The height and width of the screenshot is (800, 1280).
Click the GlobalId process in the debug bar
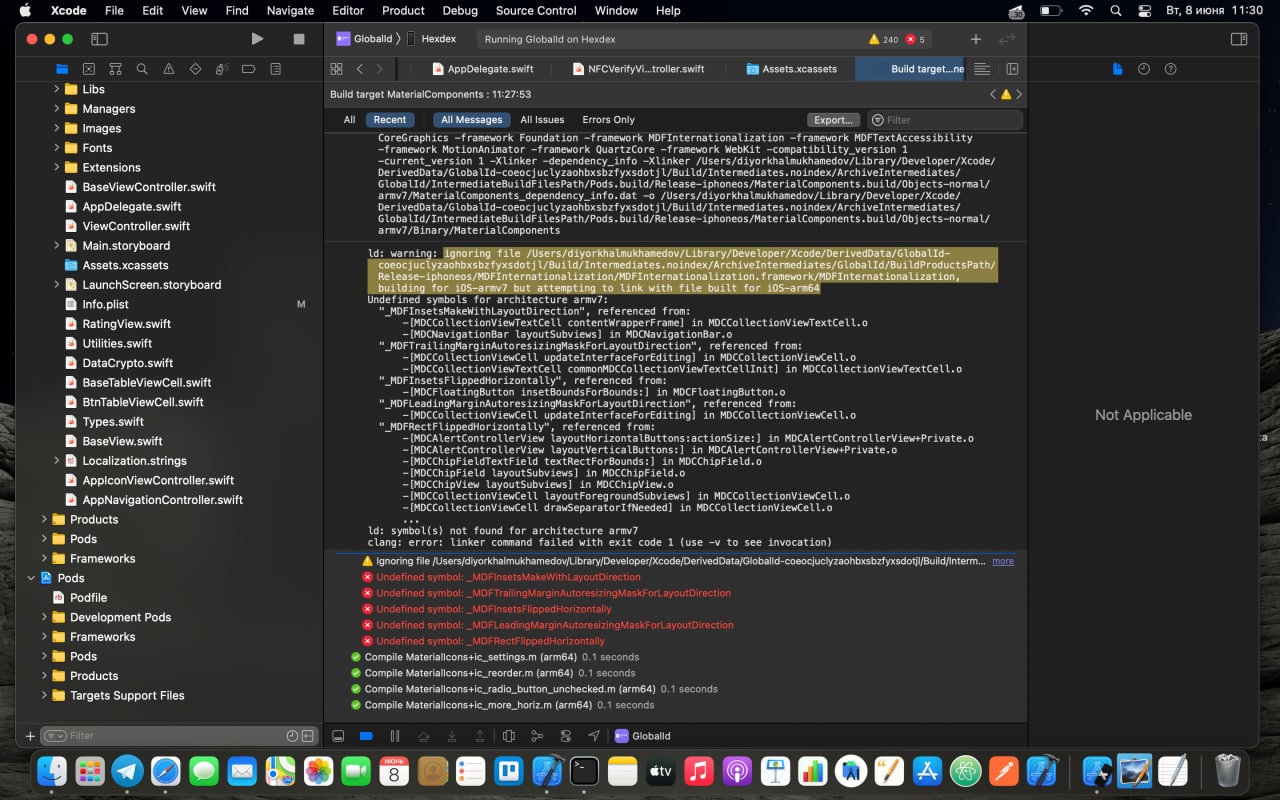pos(643,736)
